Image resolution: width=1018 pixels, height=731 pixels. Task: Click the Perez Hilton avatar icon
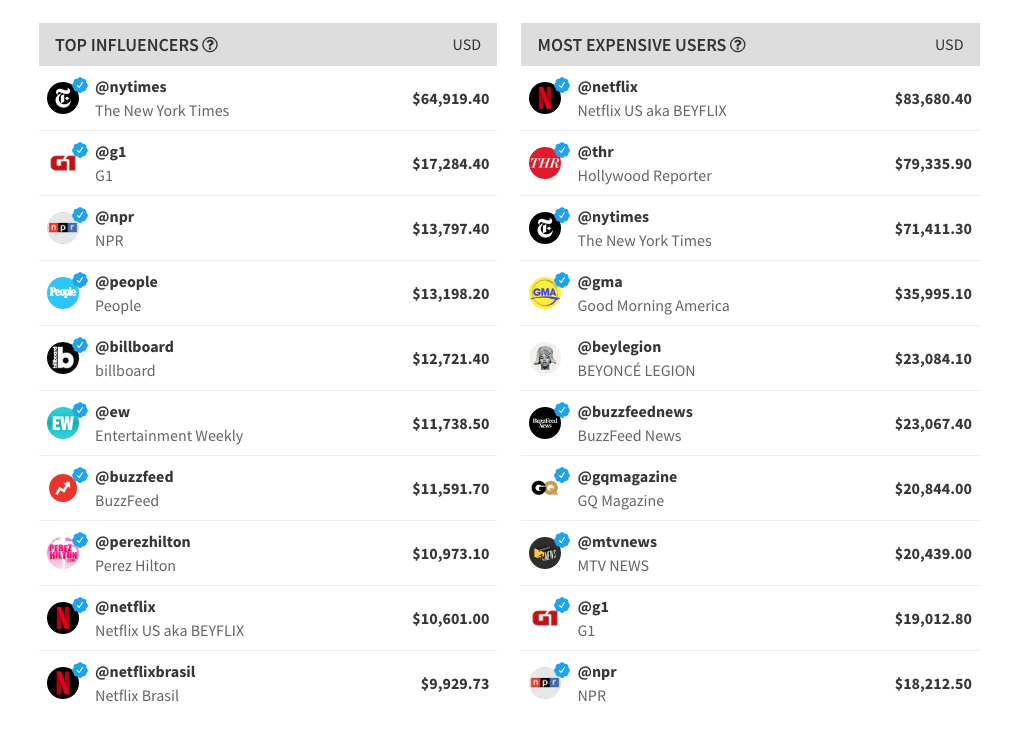(63, 553)
